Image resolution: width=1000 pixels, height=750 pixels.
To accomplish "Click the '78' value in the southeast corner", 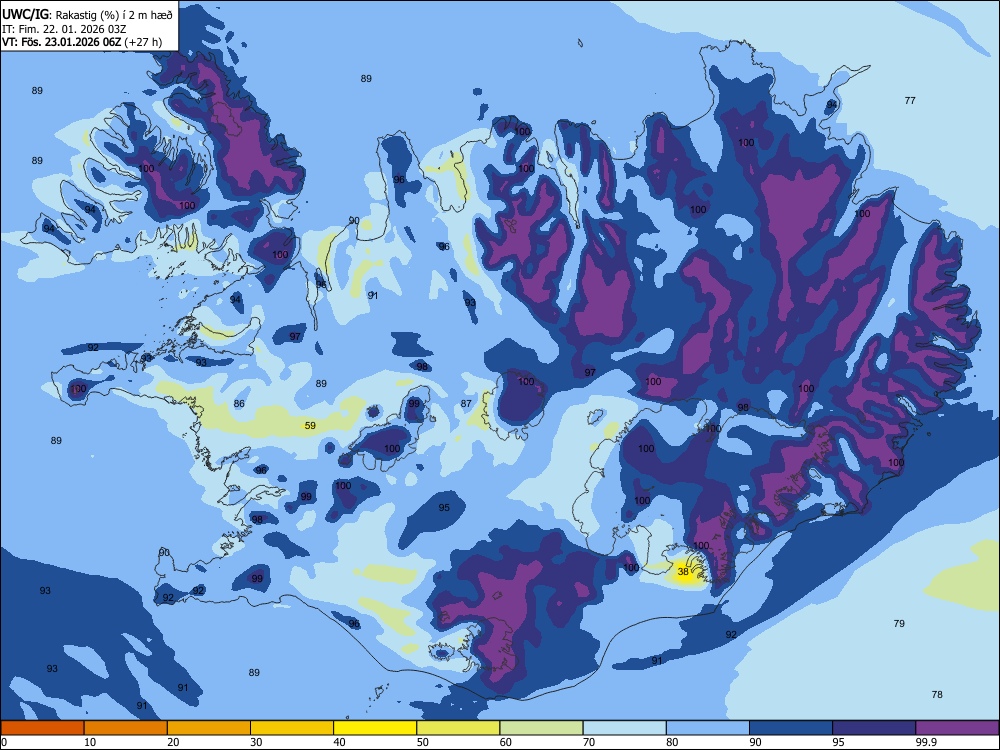I will tap(937, 695).
